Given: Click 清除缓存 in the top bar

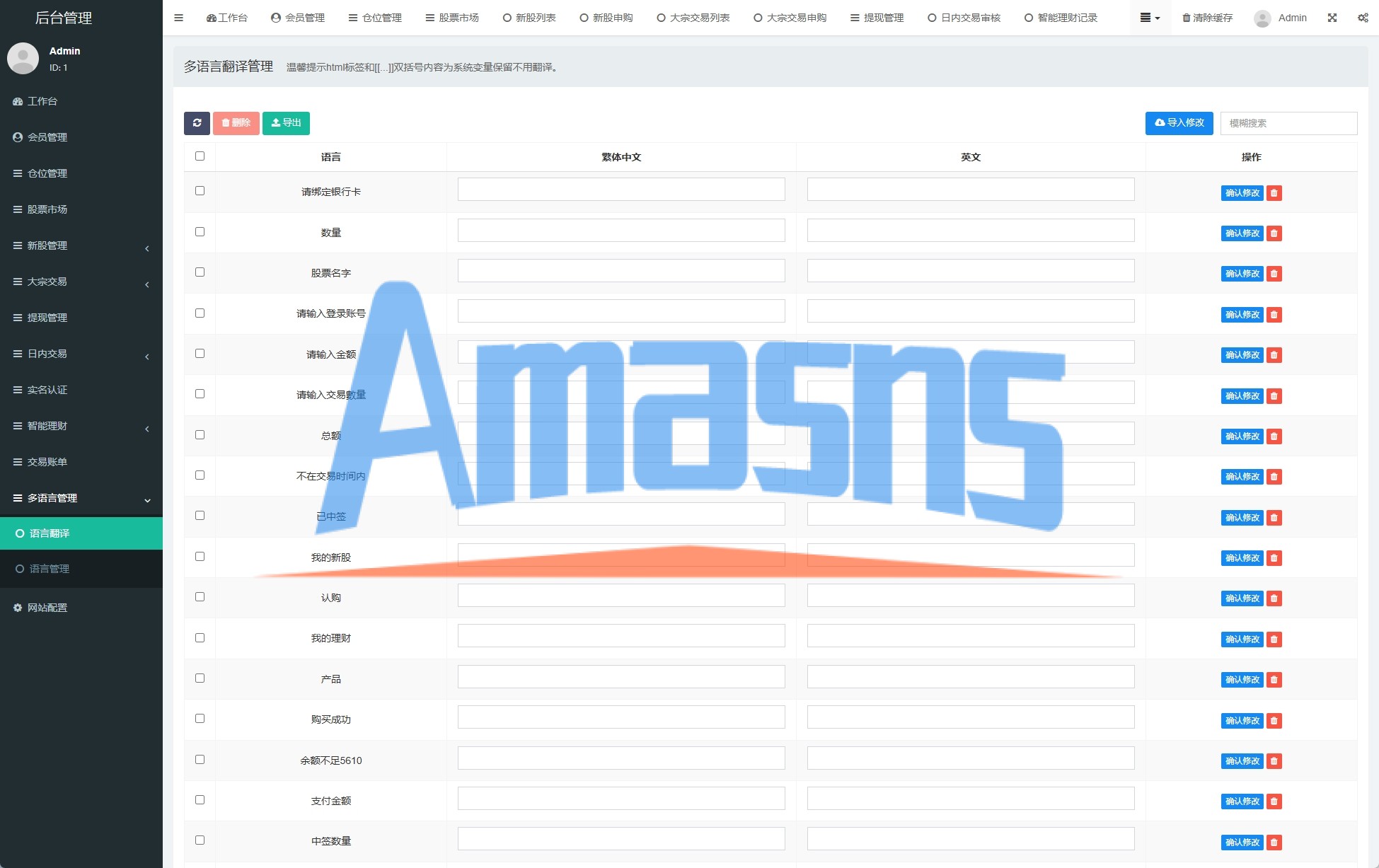Looking at the screenshot, I should coord(1208,18).
